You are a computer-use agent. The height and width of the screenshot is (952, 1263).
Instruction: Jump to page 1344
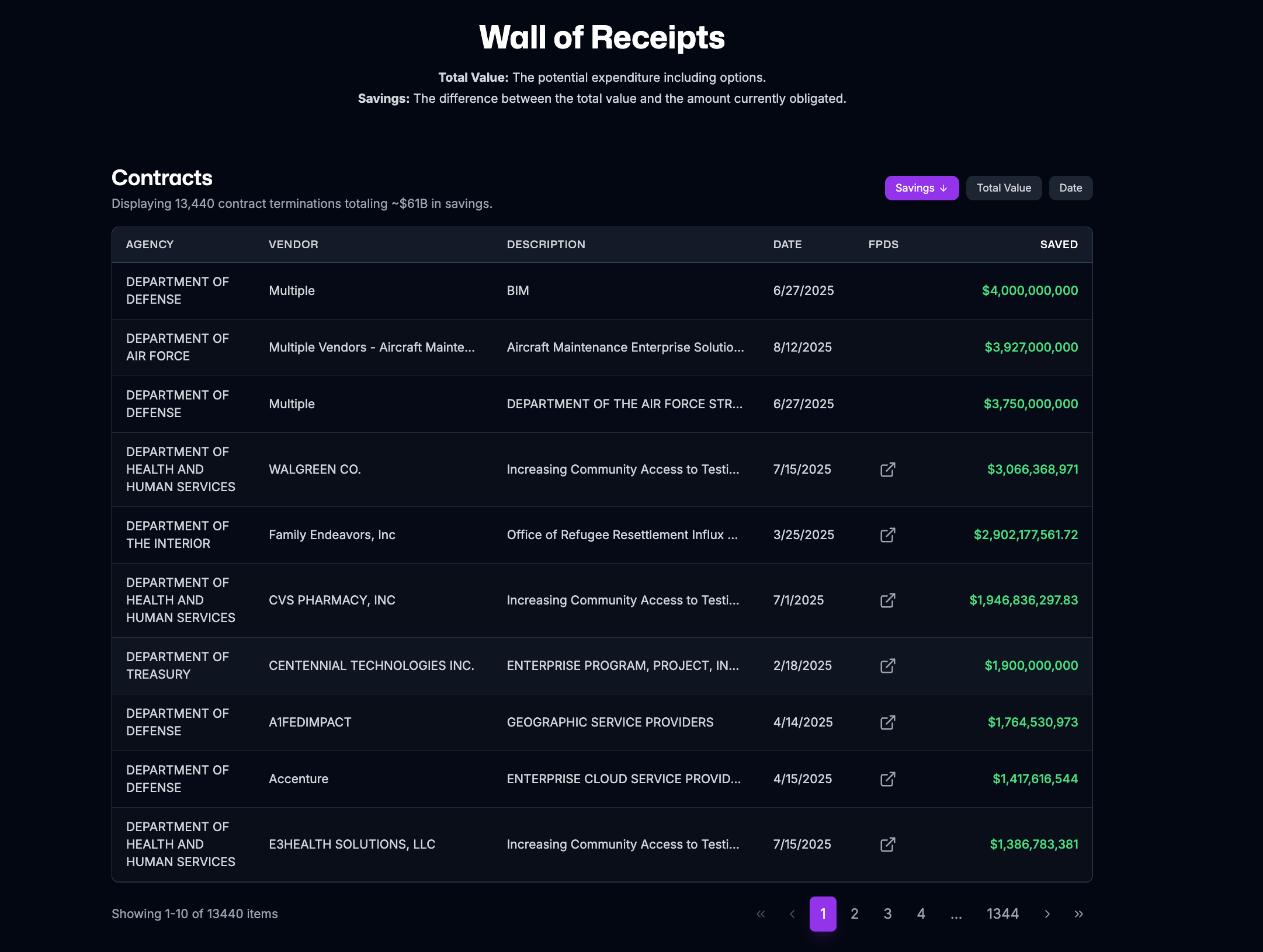1002,914
